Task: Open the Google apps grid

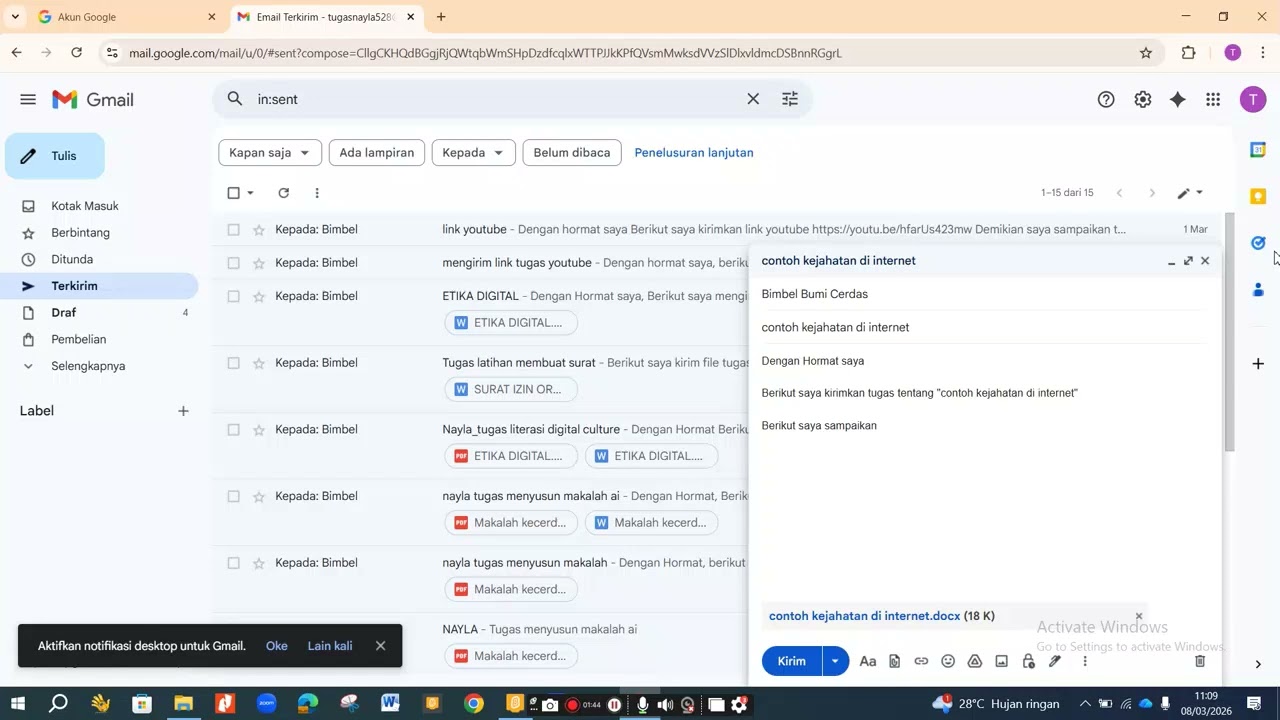Action: click(1213, 99)
